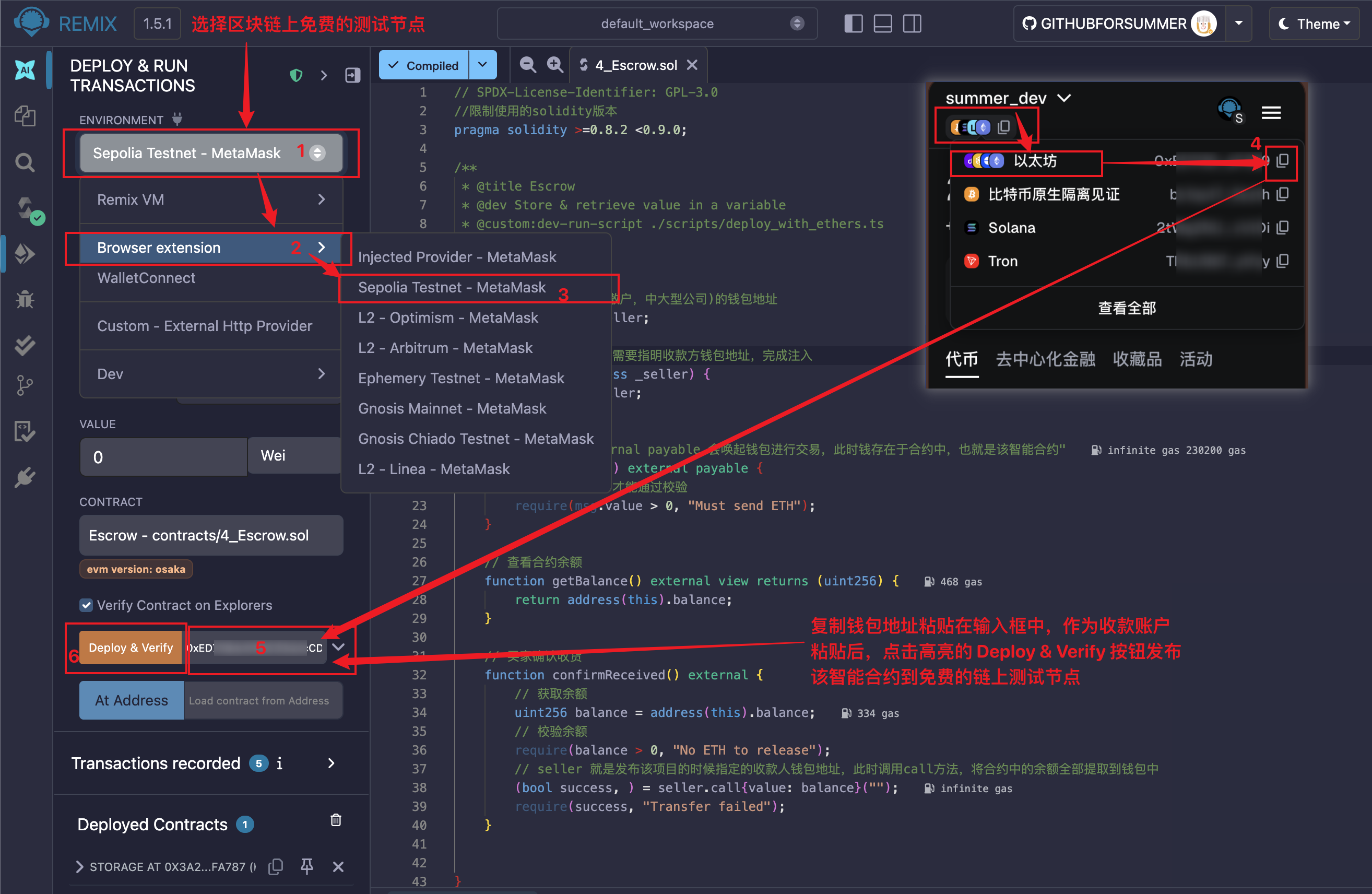Image resolution: width=1372 pixels, height=894 pixels.
Task: Click the VALUE amount input field
Action: [164, 457]
